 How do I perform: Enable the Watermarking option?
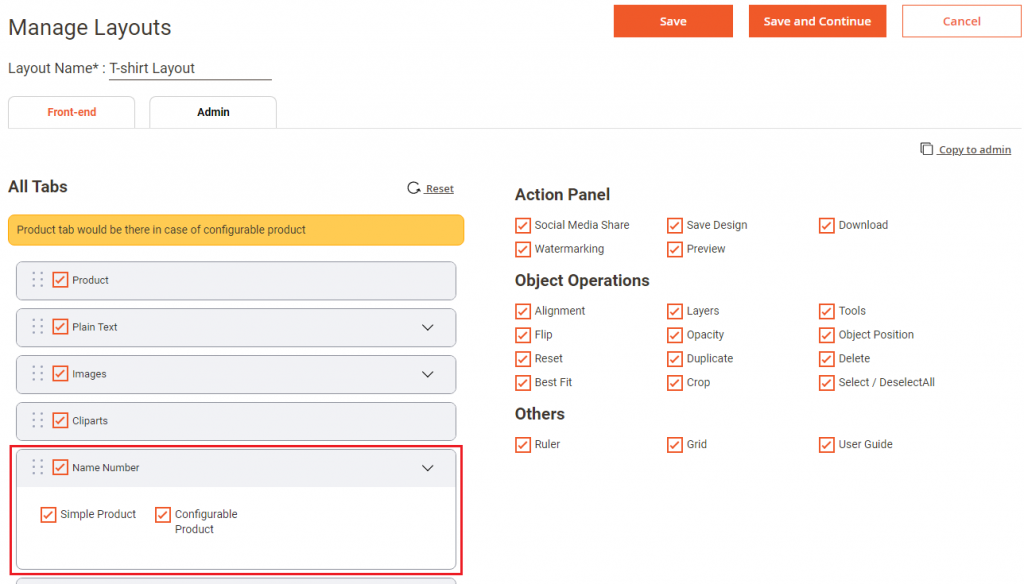coord(522,249)
